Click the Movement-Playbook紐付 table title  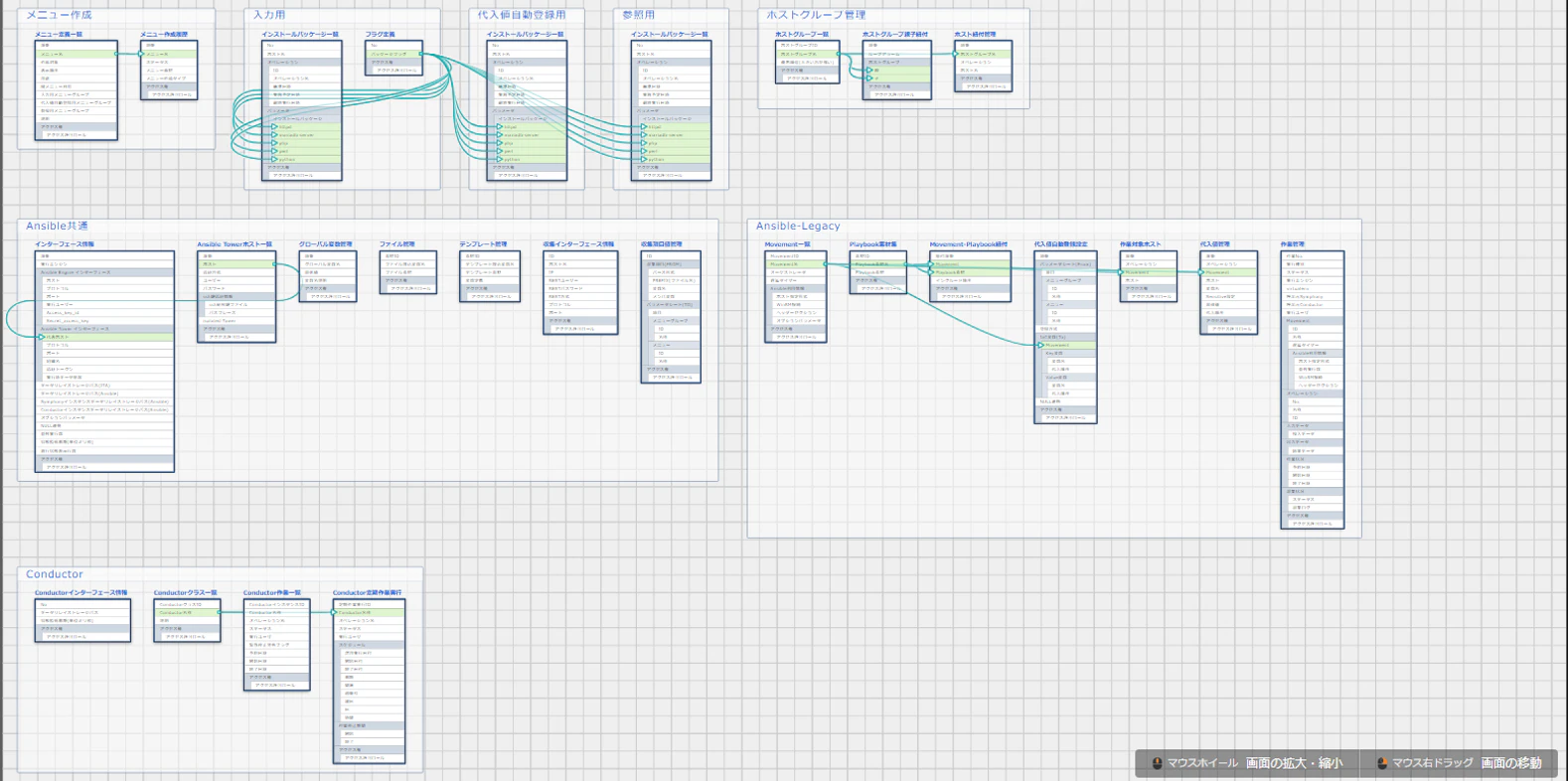[x=969, y=244]
